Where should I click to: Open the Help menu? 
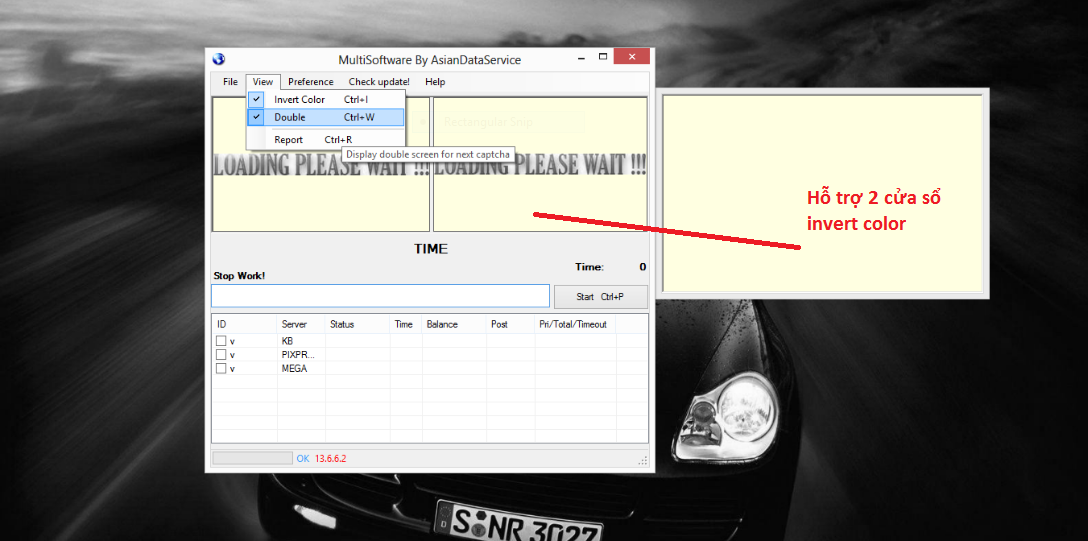tap(435, 82)
